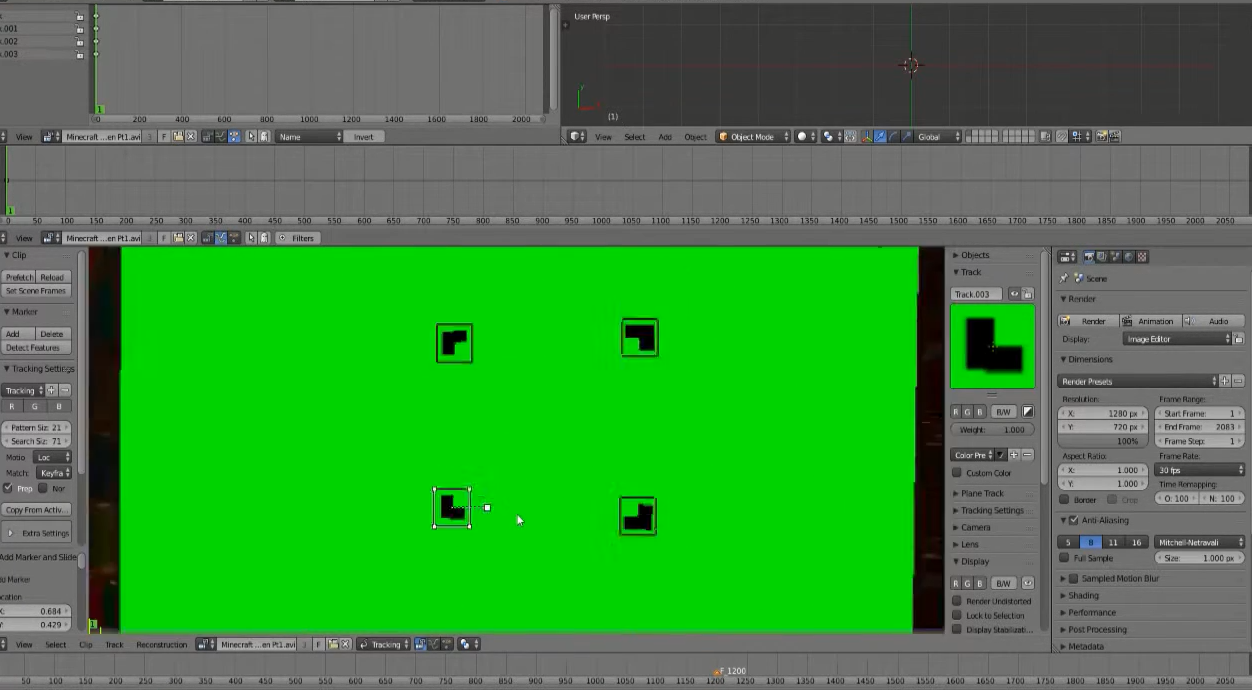The image size is (1252, 690).
Task: Open the Add menu in 3D view header
Action: tap(665, 136)
